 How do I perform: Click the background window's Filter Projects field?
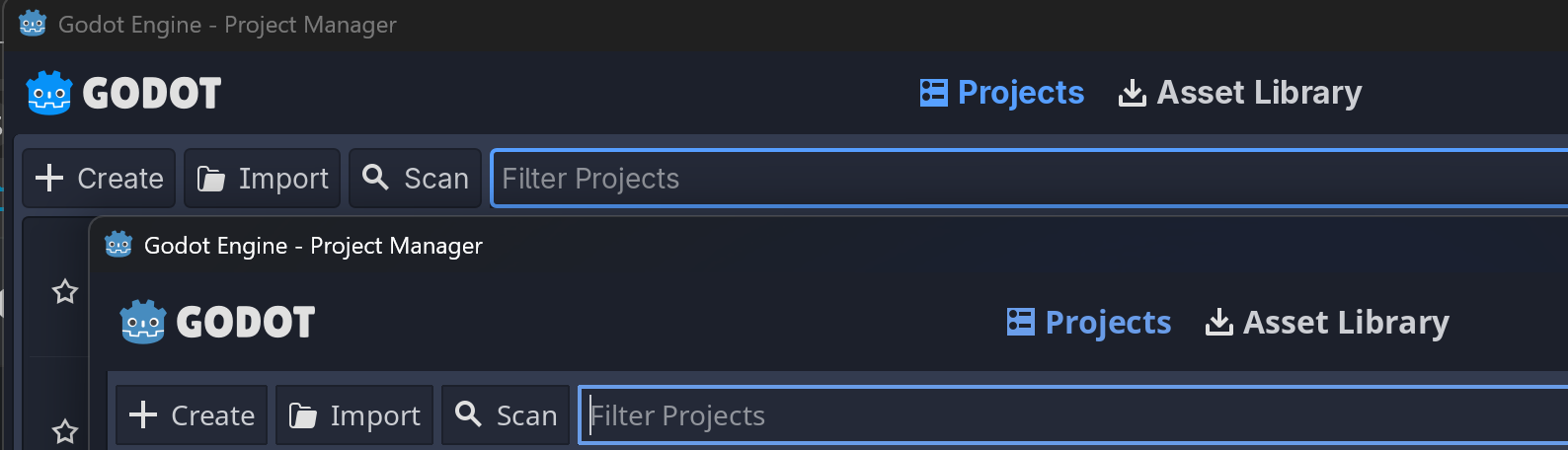coord(987,179)
